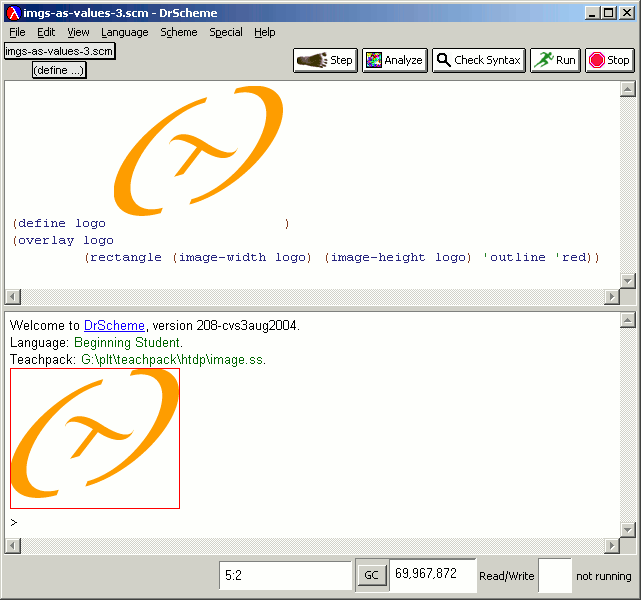Click the interactions pane scroll right arrow
Image resolution: width=641 pixels, height=600 pixels.
(x=612, y=546)
